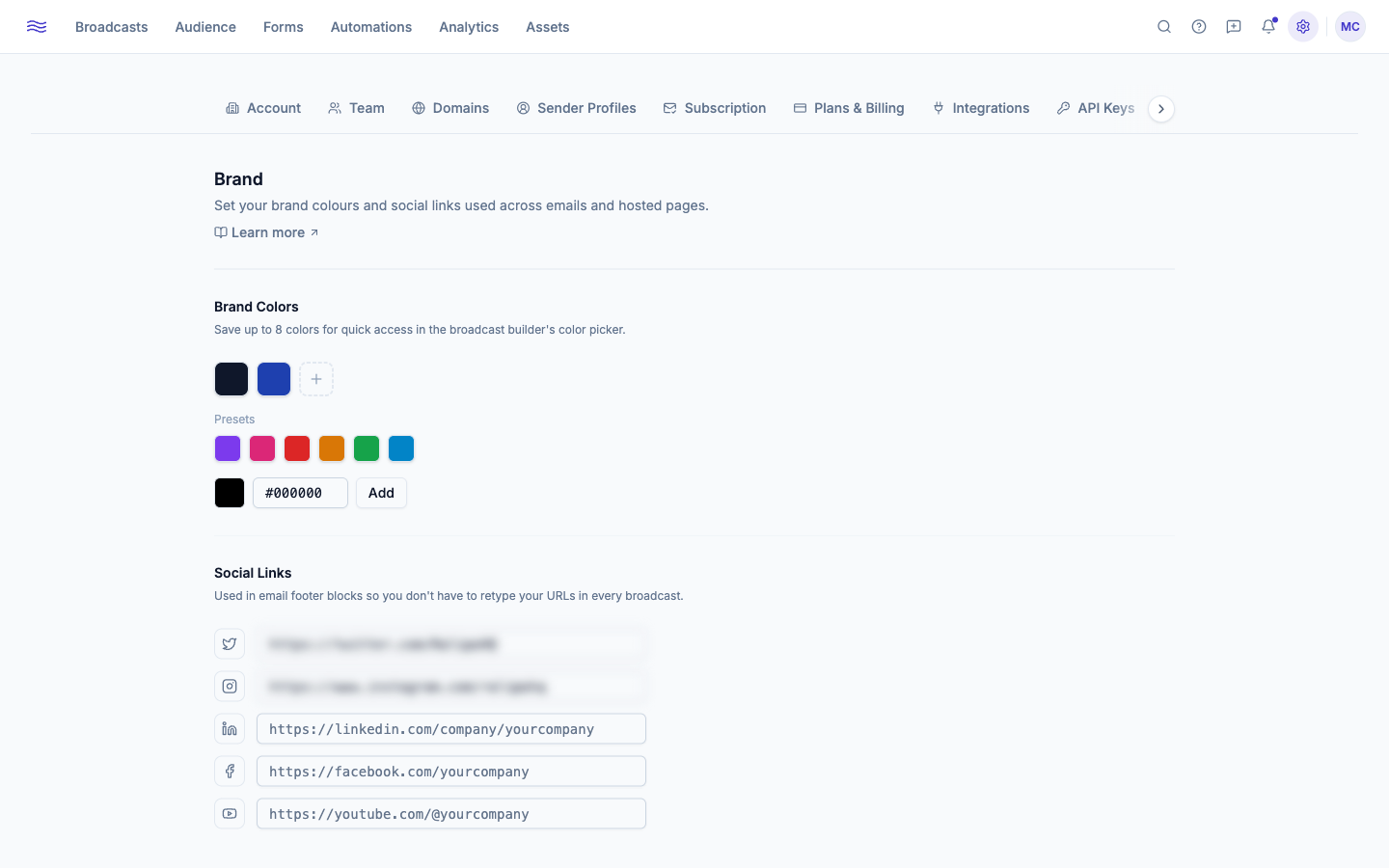Switch to the Integrations tab
This screenshot has height=868, width=1389.
[x=981, y=108]
